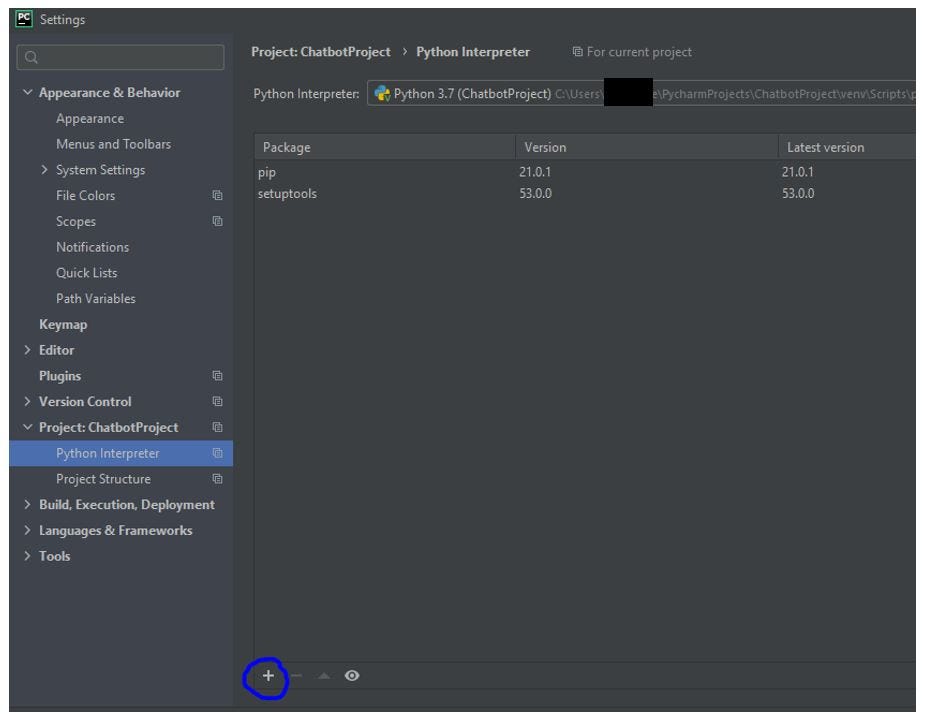Click For current project label
The image size is (930, 714).
pyautogui.click(x=639, y=52)
